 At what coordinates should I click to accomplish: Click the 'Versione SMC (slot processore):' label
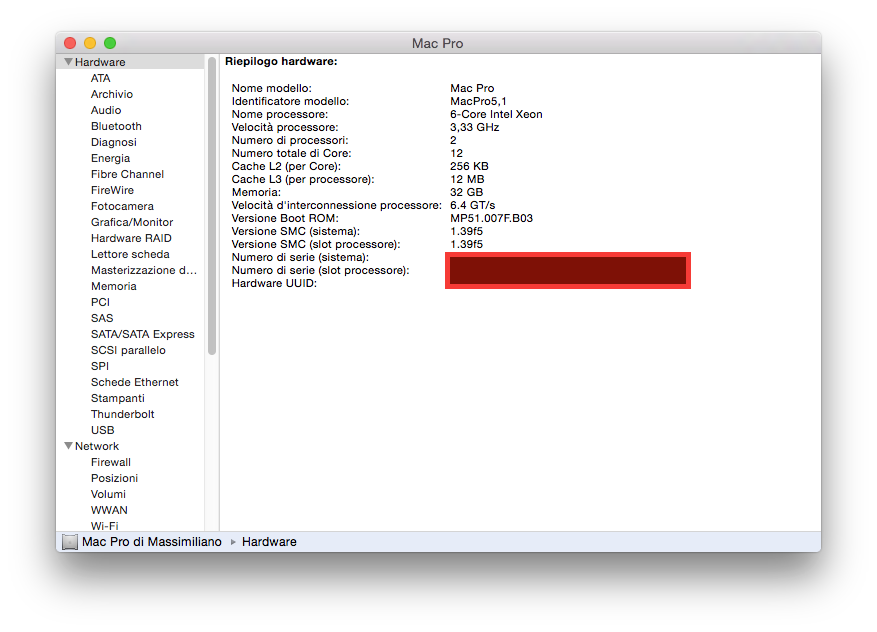coord(316,244)
